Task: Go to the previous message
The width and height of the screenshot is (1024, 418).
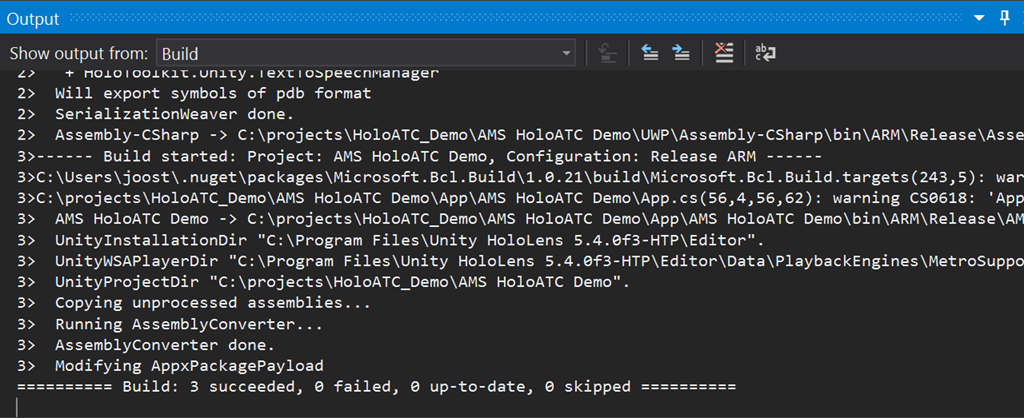Action: pyautogui.click(x=650, y=53)
